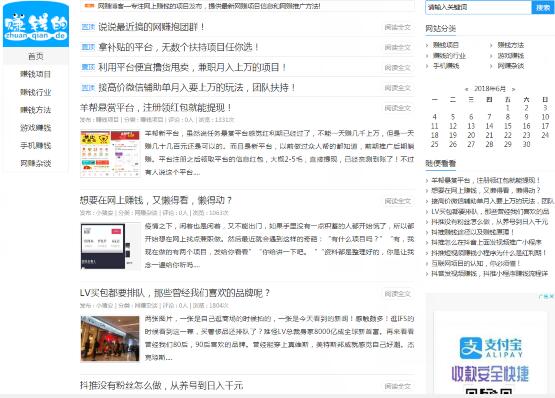The width and height of the screenshot is (555, 398).
Task: Click the Alipay advertisement logo
Action: (490, 348)
